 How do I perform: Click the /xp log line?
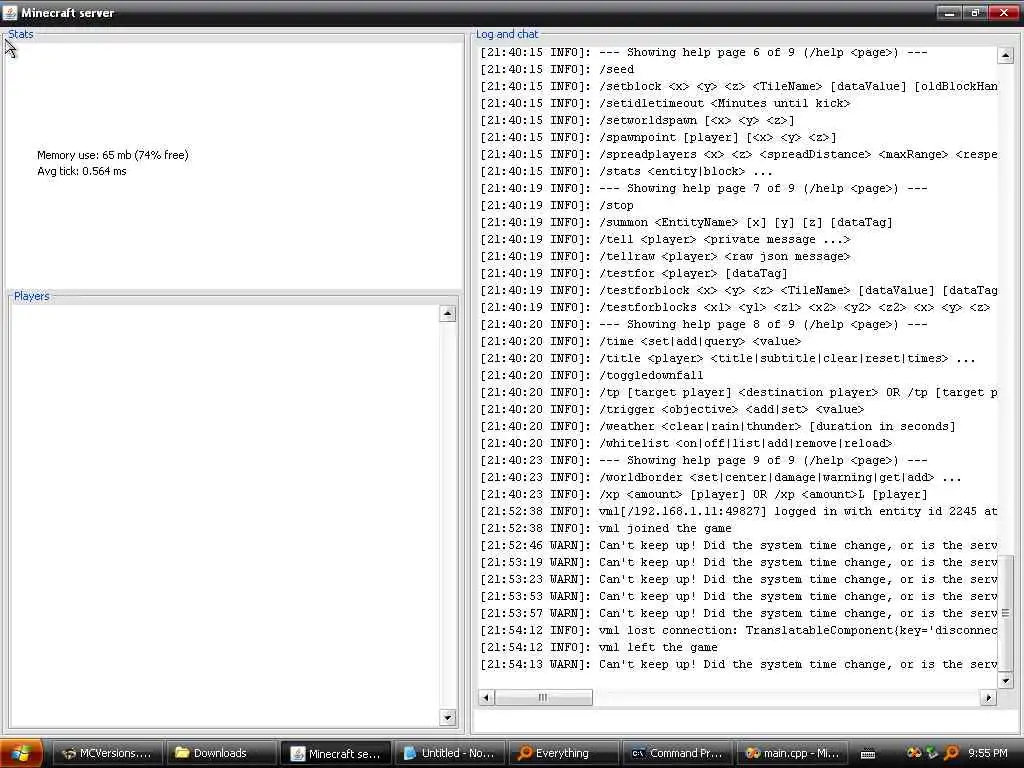703,494
